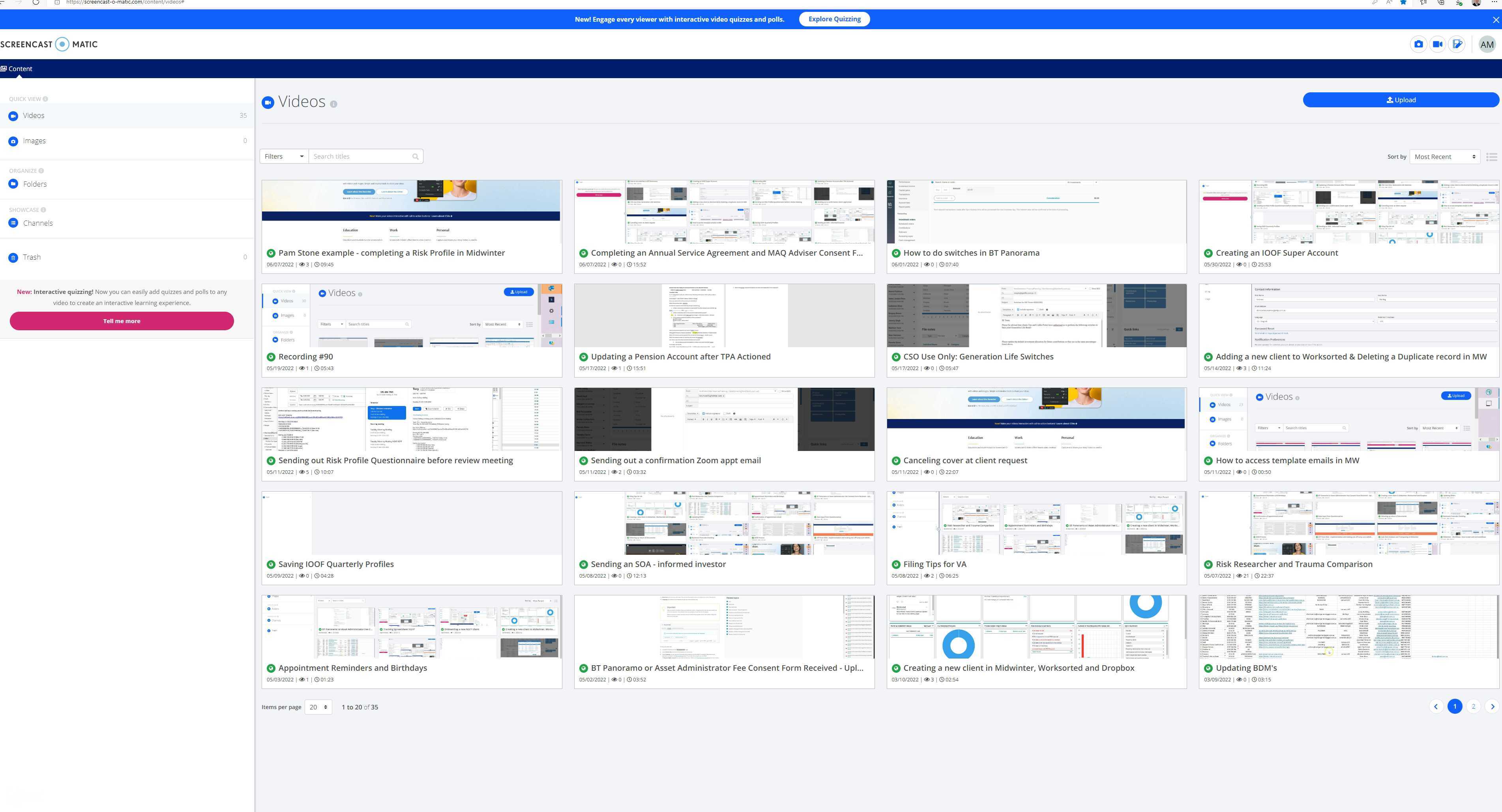Select Channels in the sidebar
The height and width of the screenshot is (812, 1502).
pyautogui.click(x=37, y=223)
